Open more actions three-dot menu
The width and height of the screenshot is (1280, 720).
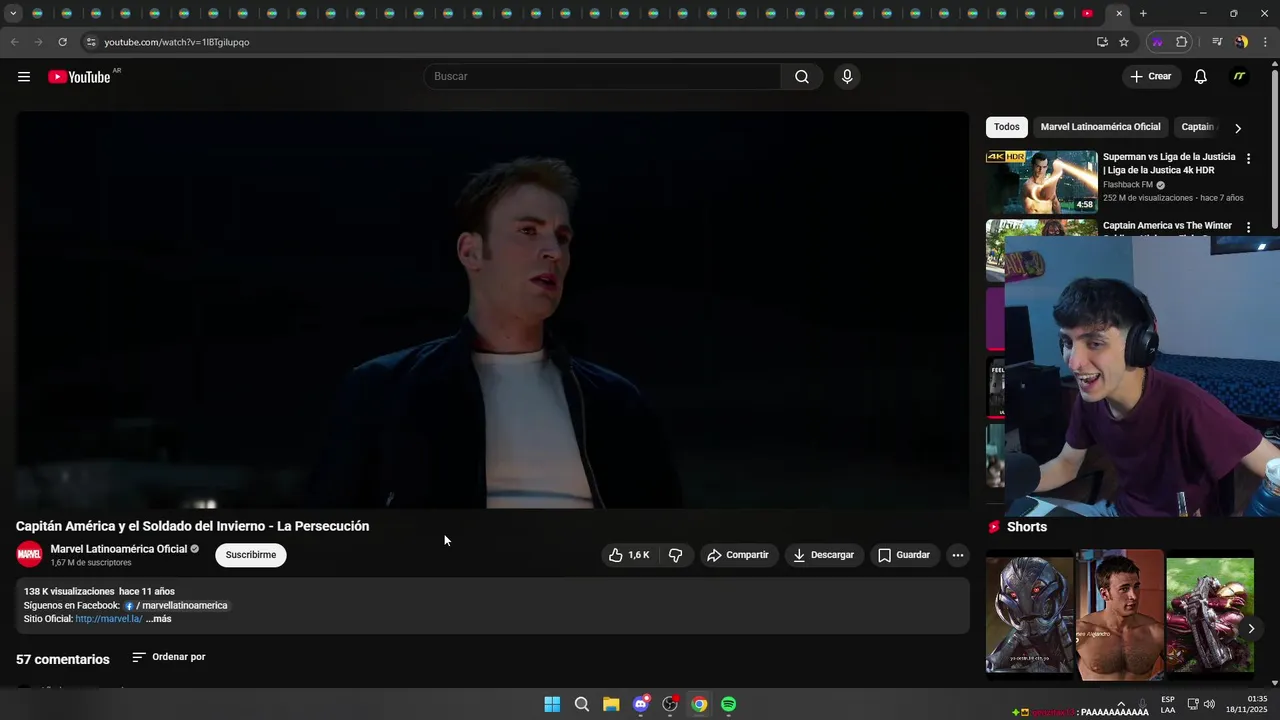click(x=957, y=555)
